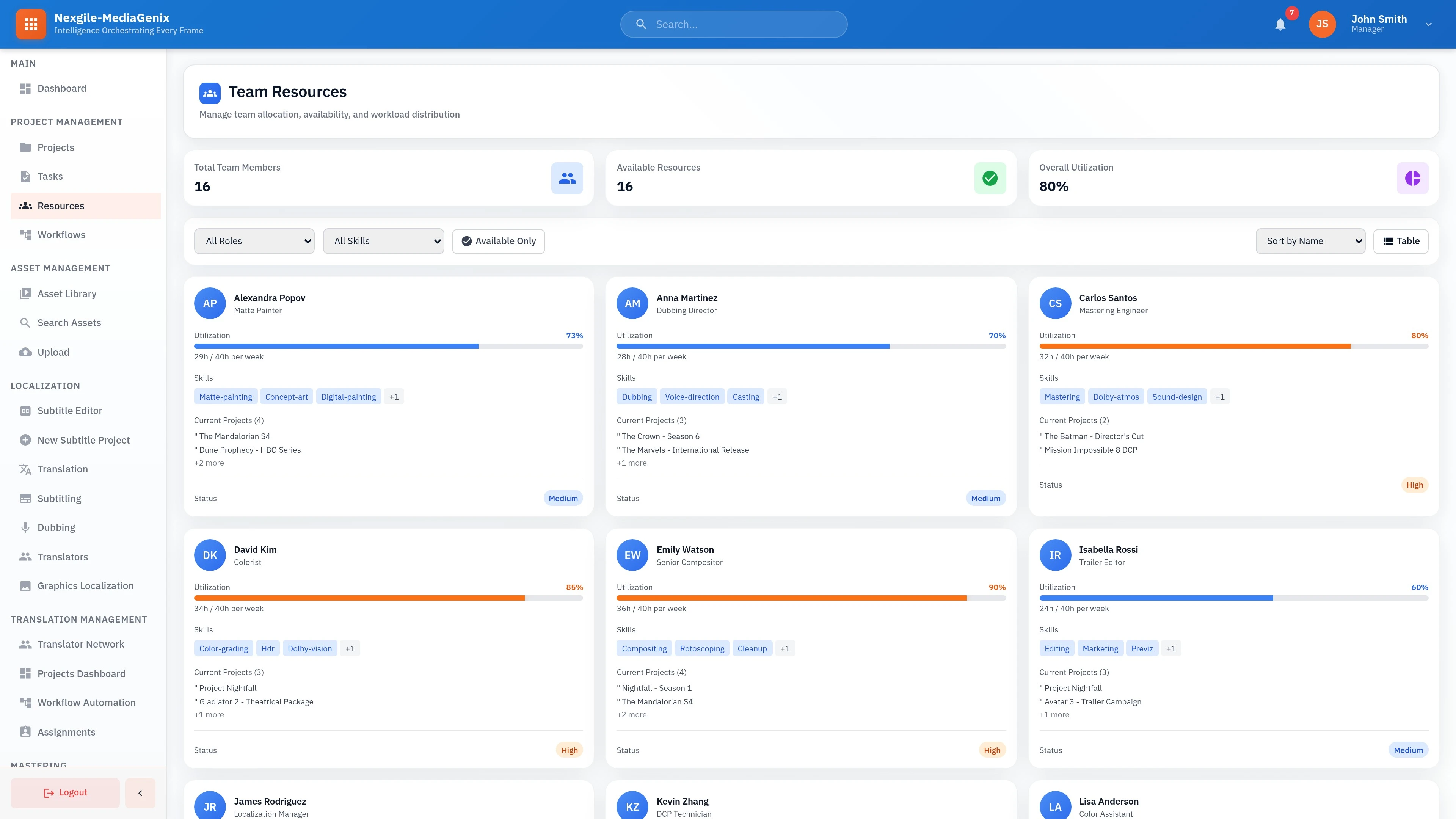Click the Overall Utilization pie chart icon
Image resolution: width=1456 pixels, height=819 pixels.
point(1412,177)
